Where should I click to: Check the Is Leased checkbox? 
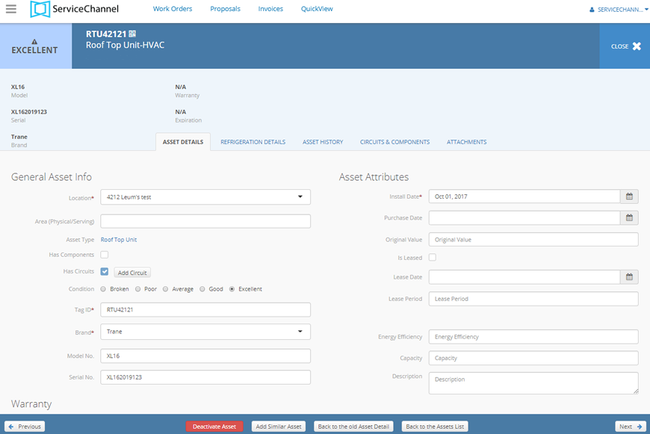point(432,257)
